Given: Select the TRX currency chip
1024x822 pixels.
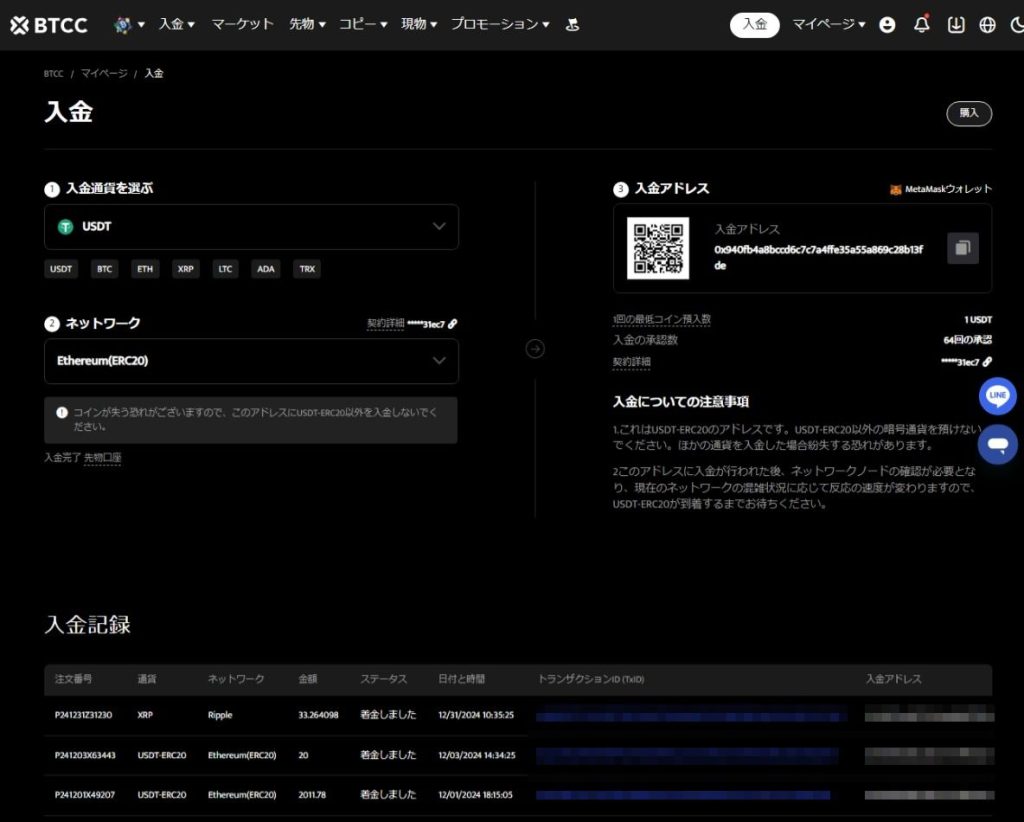Looking at the screenshot, I should [306, 268].
